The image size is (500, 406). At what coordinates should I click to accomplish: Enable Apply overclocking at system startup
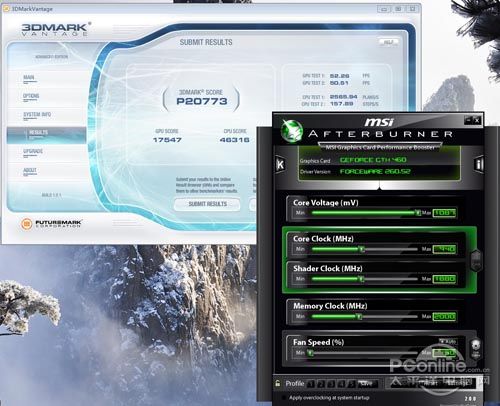pos(284,398)
